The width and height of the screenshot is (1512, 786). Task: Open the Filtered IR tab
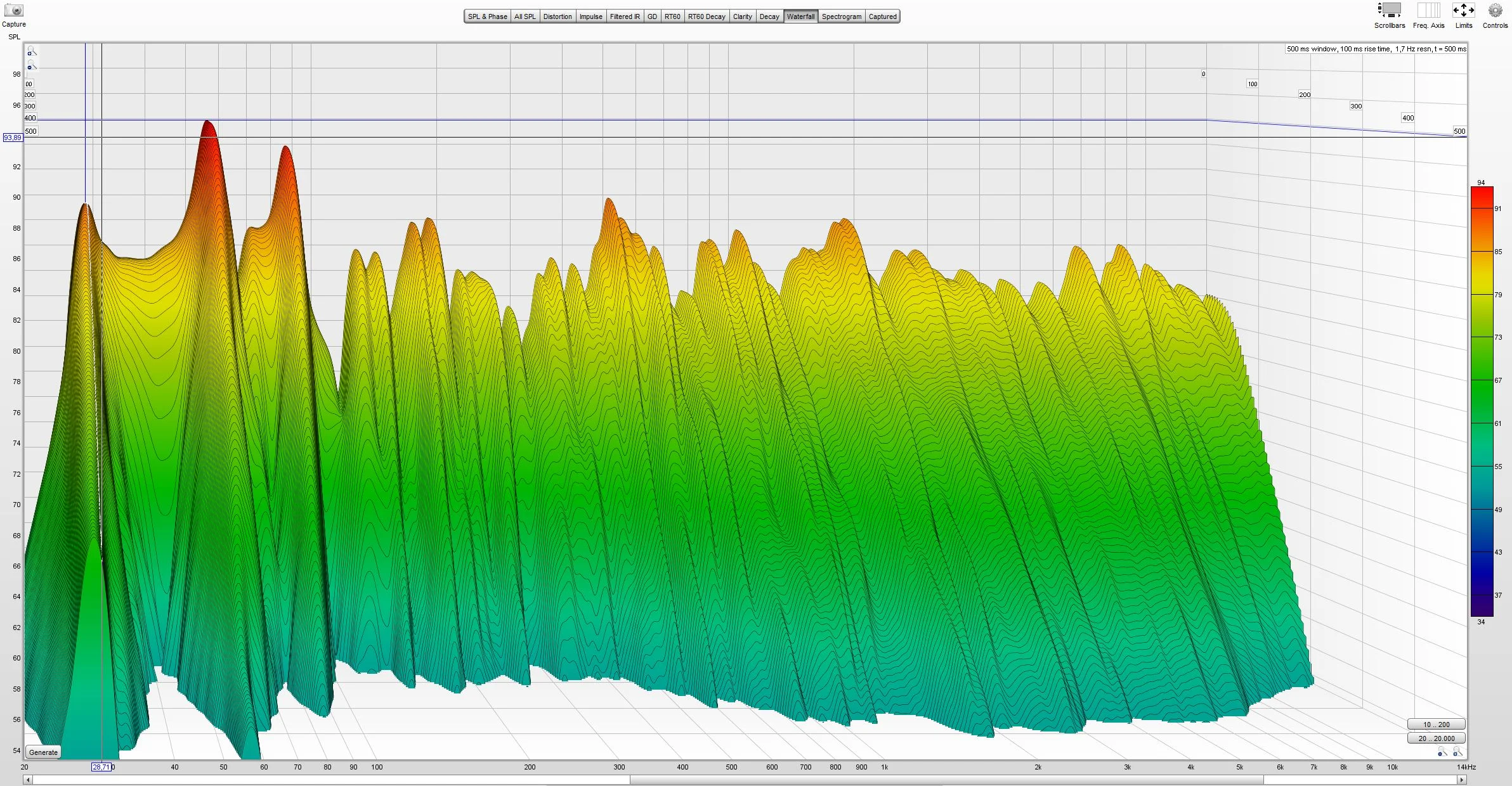click(625, 16)
